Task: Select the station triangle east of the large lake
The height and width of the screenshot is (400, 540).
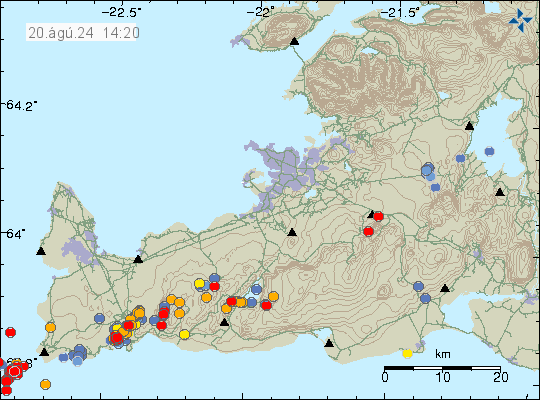Action: pyautogui.click(x=500, y=192)
